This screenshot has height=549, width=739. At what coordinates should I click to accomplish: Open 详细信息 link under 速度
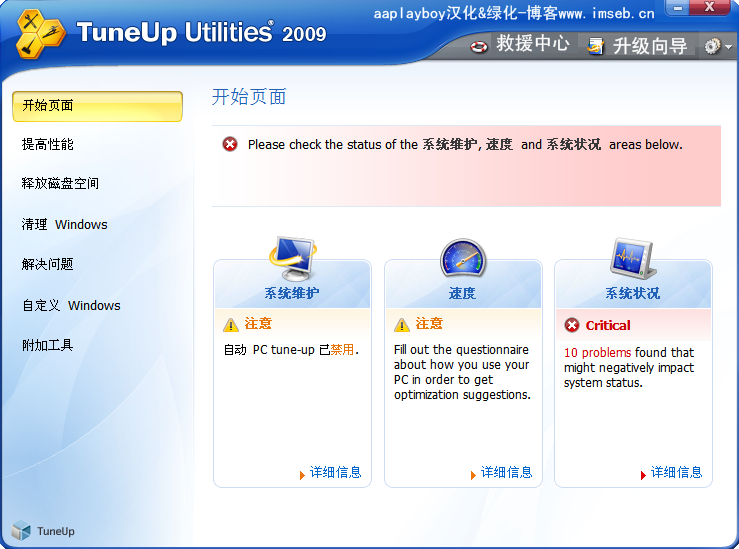point(506,472)
